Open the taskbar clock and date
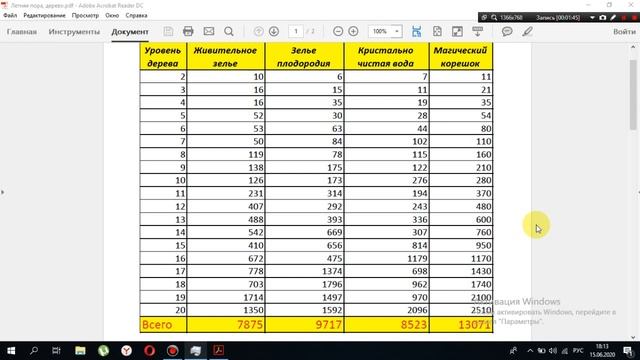This screenshot has width=640, height=360. point(602,351)
